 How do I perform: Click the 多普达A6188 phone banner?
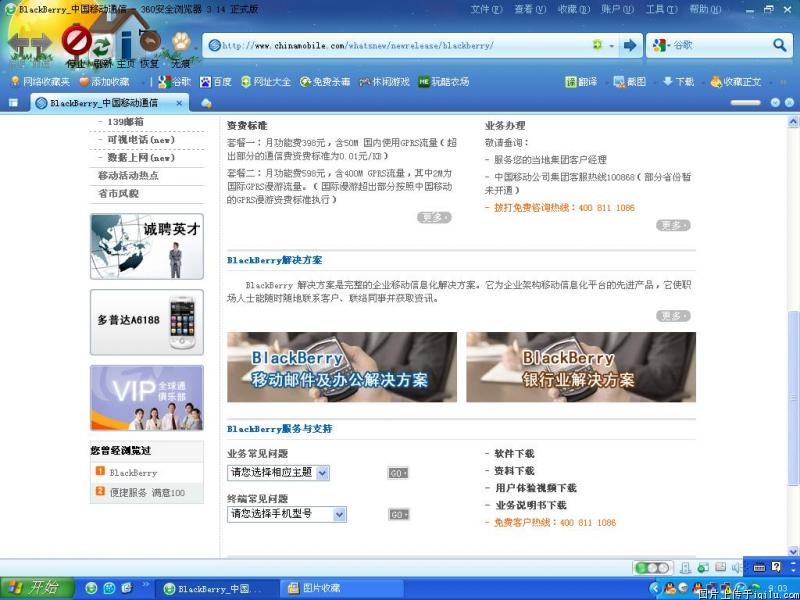click(147, 322)
